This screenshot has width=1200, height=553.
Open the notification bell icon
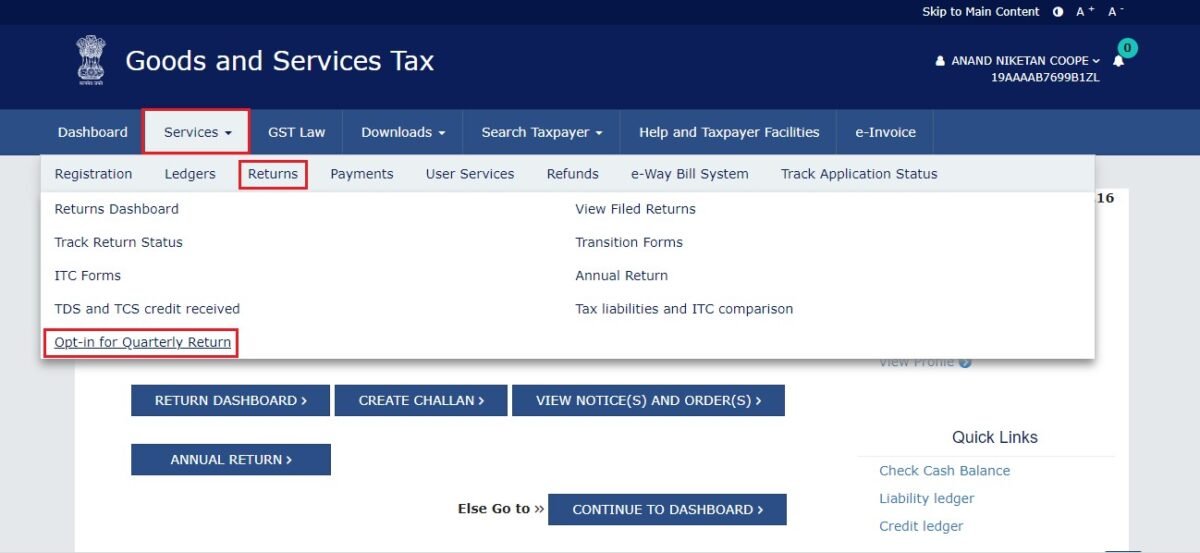(x=1118, y=61)
